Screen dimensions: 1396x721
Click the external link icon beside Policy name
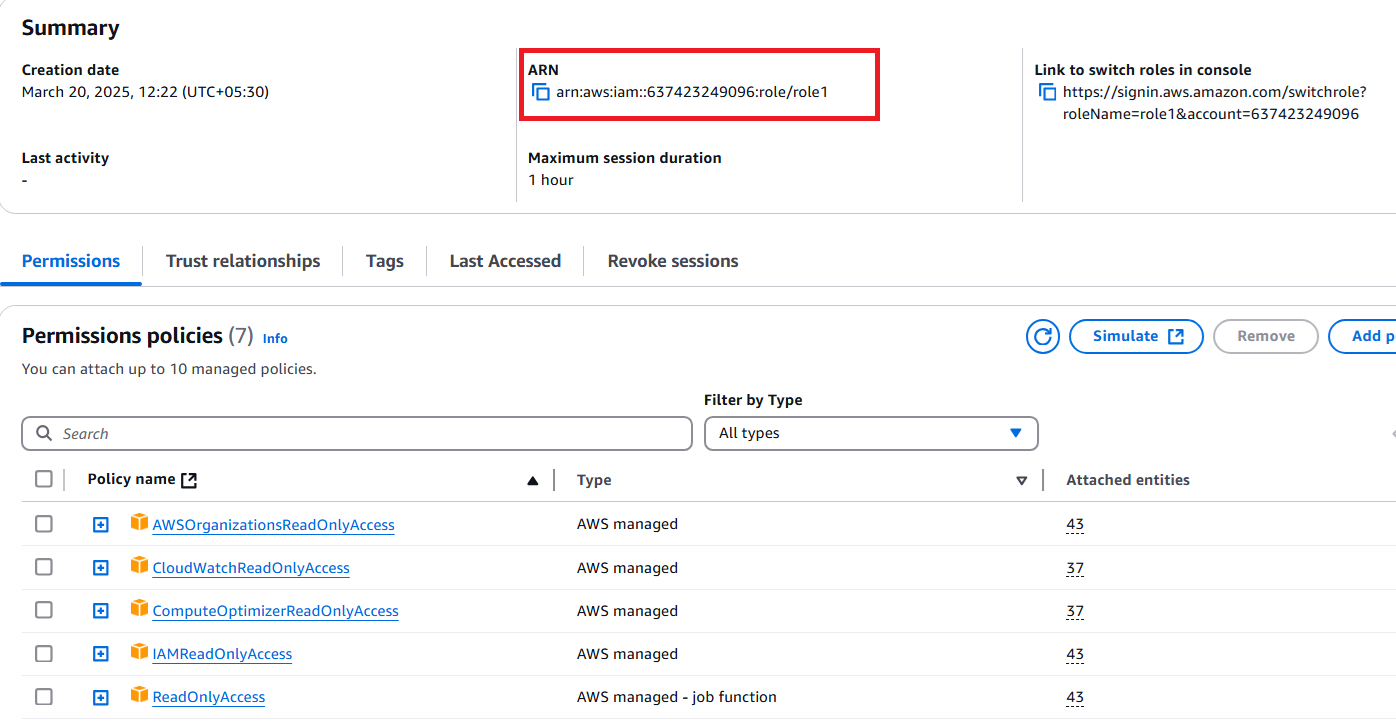[189, 480]
